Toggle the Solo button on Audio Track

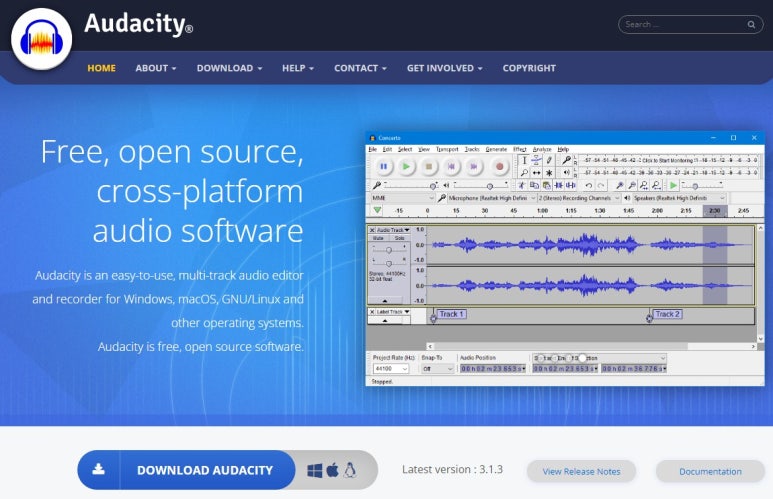point(399,238)
